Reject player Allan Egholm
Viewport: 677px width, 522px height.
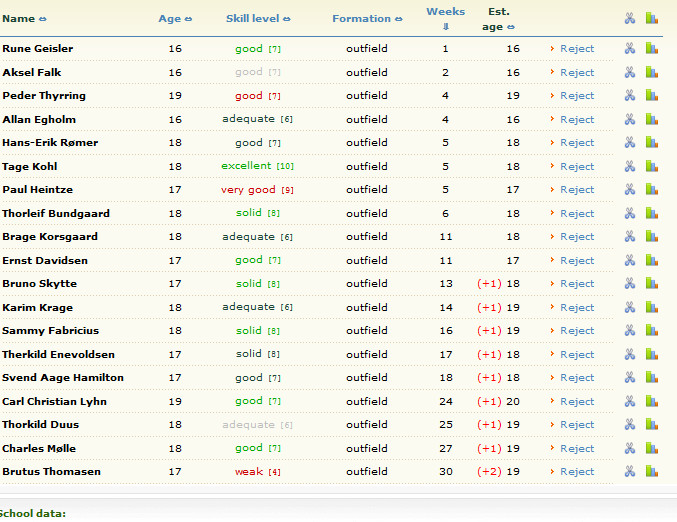[x=577, y=120]
